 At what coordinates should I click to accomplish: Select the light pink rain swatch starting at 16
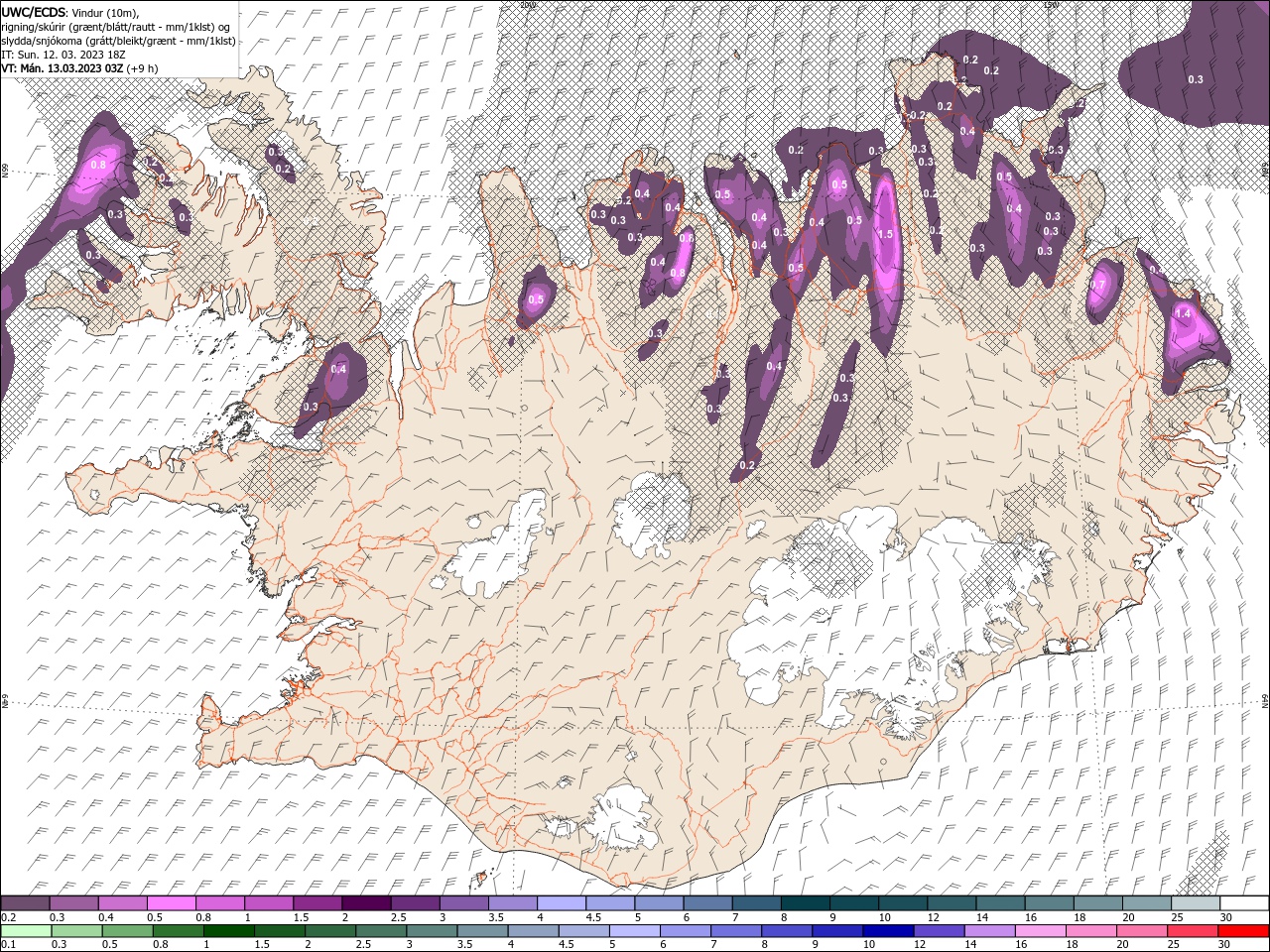[1040, 931]
